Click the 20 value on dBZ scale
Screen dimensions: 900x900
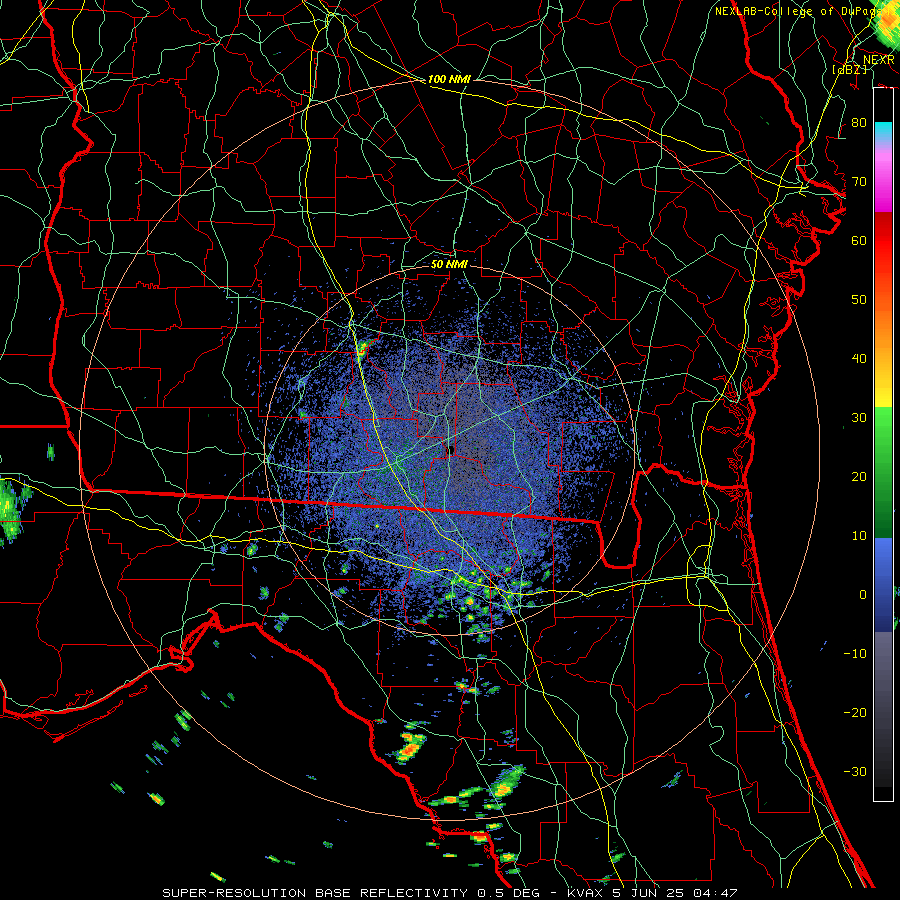(x=859, y=477)
